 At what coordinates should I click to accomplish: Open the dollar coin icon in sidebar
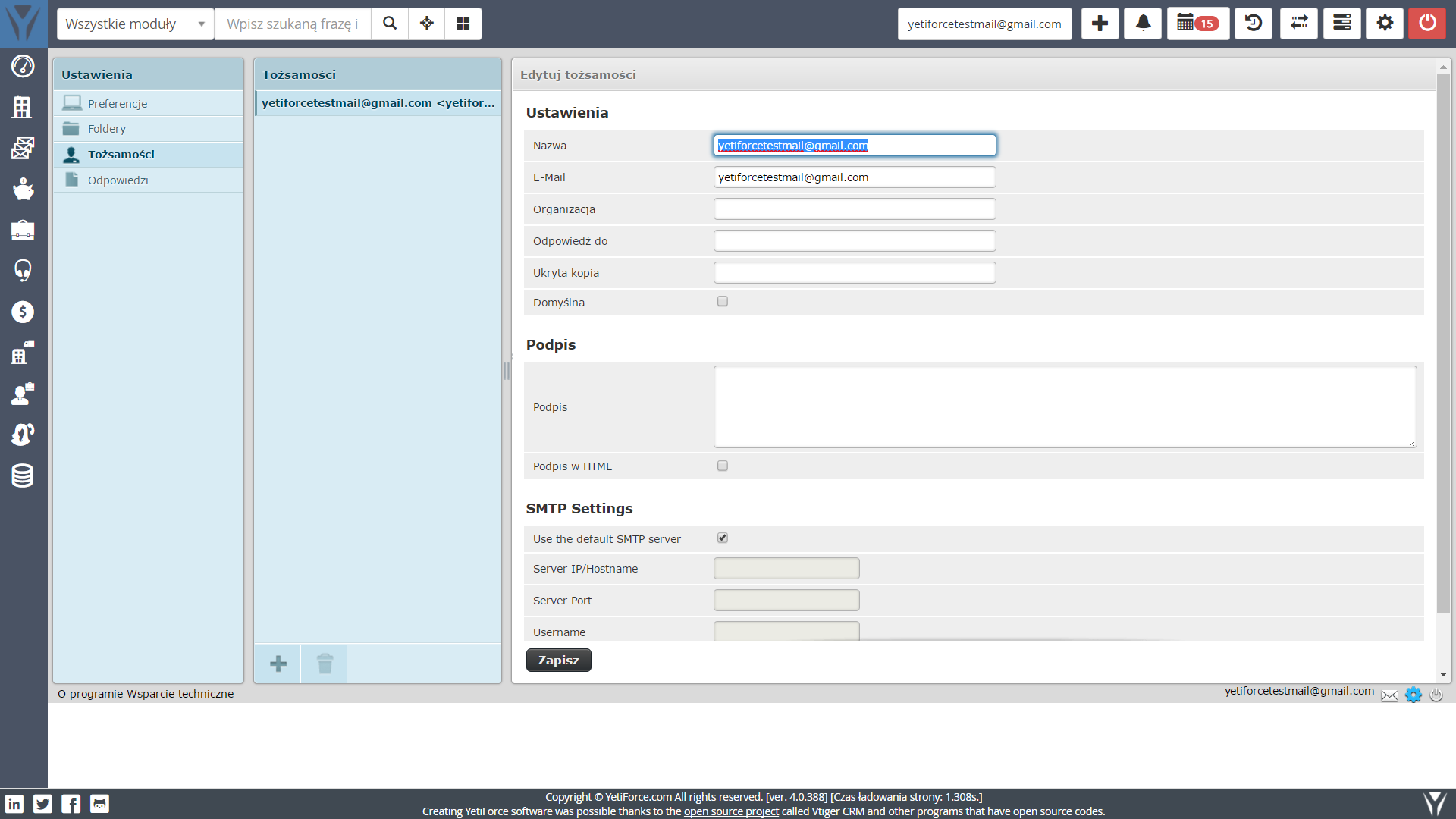(x=23, y=312)
